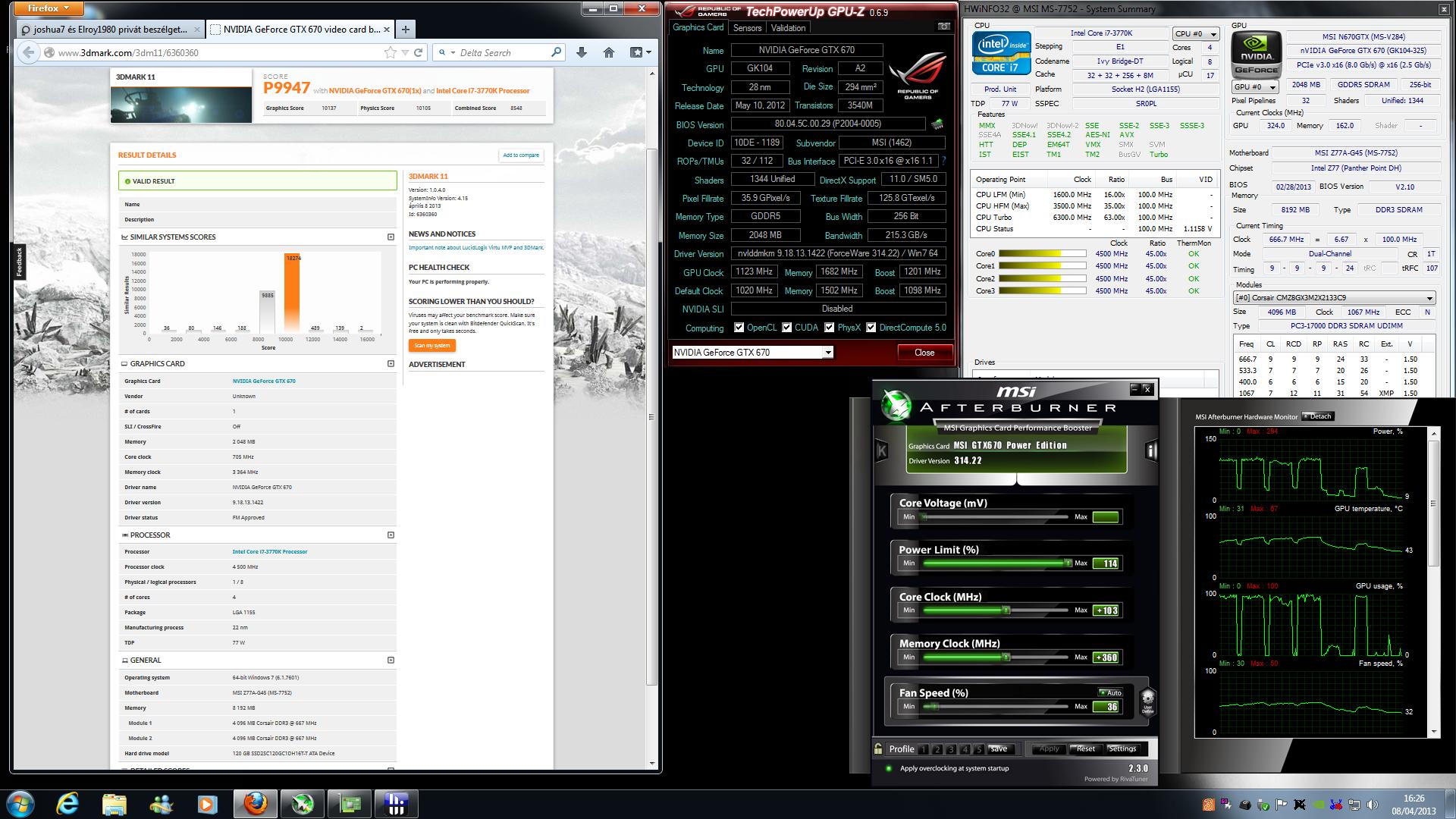Viewport: 1456px width, 819px height.
Task: Open the NVIDIA GeForce GTX 670 dropdown
Action: [827, 352]
